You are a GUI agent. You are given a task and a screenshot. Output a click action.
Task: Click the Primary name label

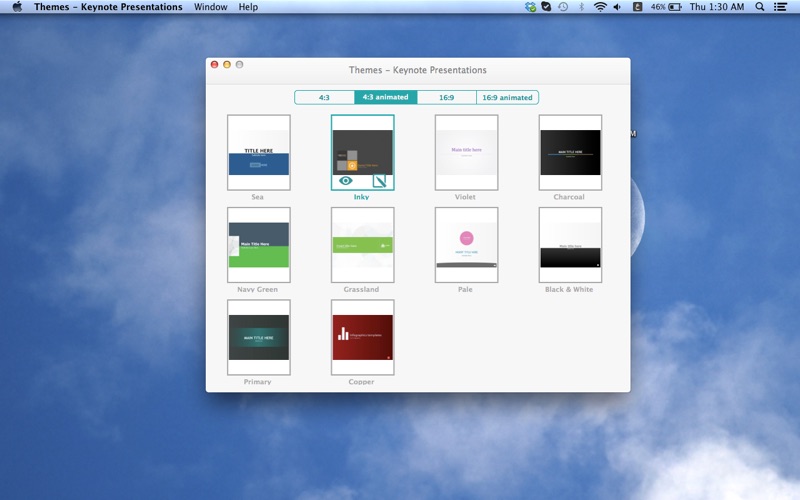(258, 382)
